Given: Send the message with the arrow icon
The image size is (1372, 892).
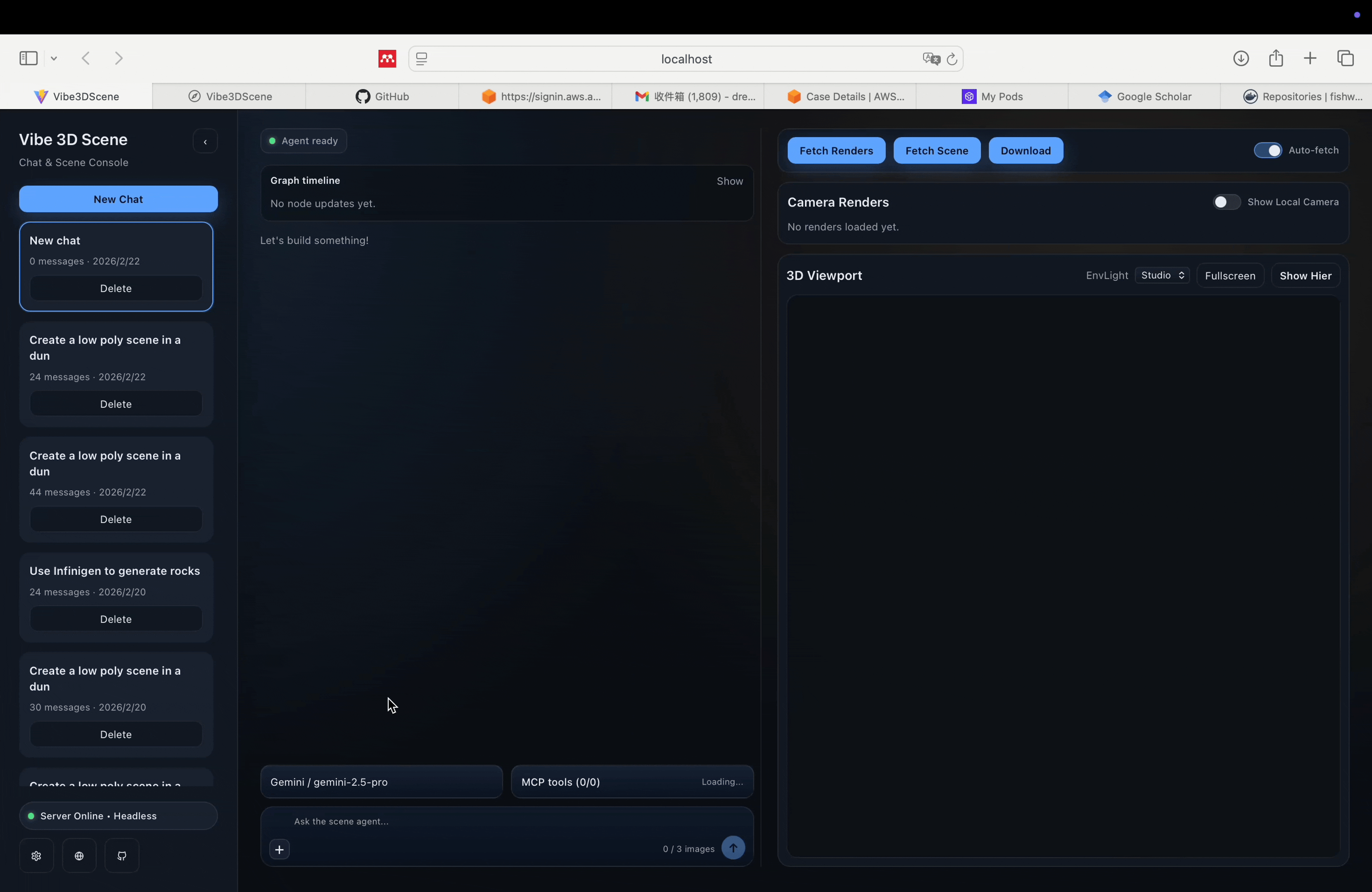Looking at the screenshot, I should coord(733,848).
